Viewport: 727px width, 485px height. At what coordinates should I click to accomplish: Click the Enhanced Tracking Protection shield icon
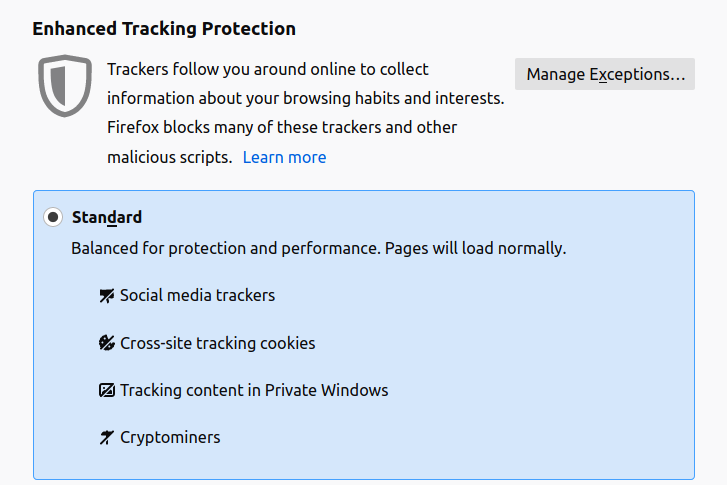pos(65,85)
